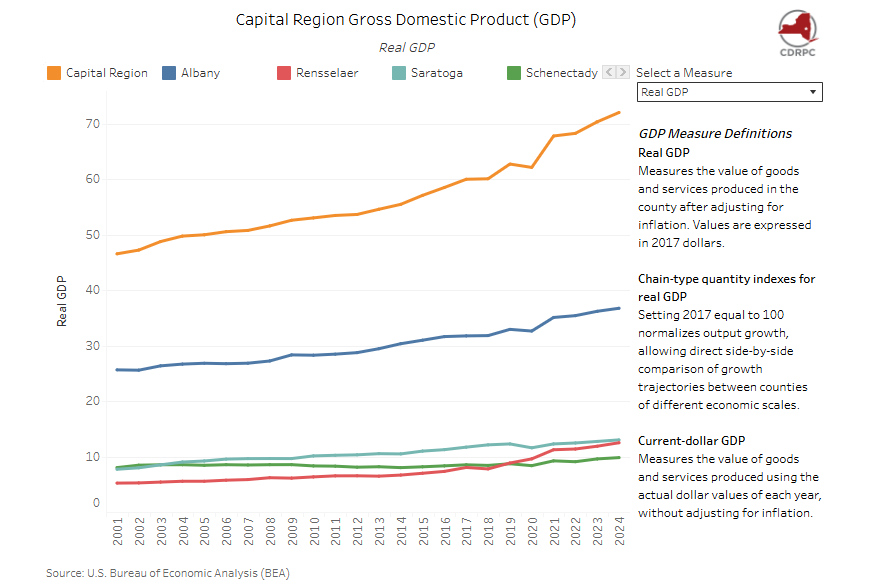This screenshot has width=882, height=588.
Task: Select the Albany legend label
Action: (200, 73)
